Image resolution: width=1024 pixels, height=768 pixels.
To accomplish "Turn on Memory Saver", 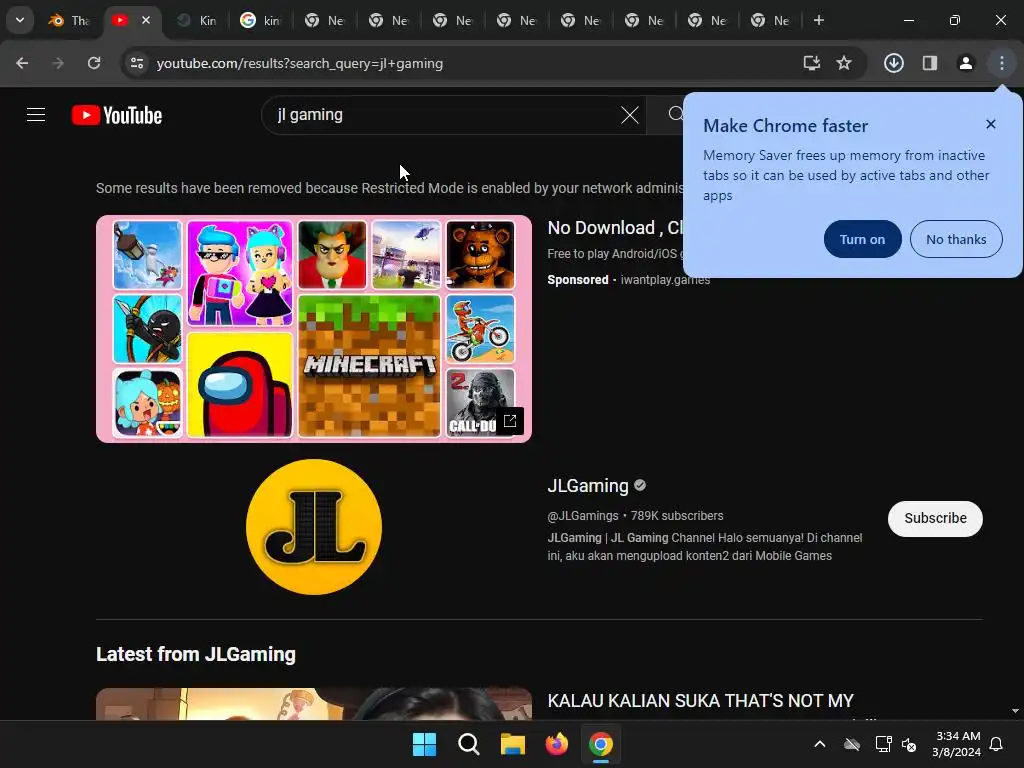I will [862, 239].
